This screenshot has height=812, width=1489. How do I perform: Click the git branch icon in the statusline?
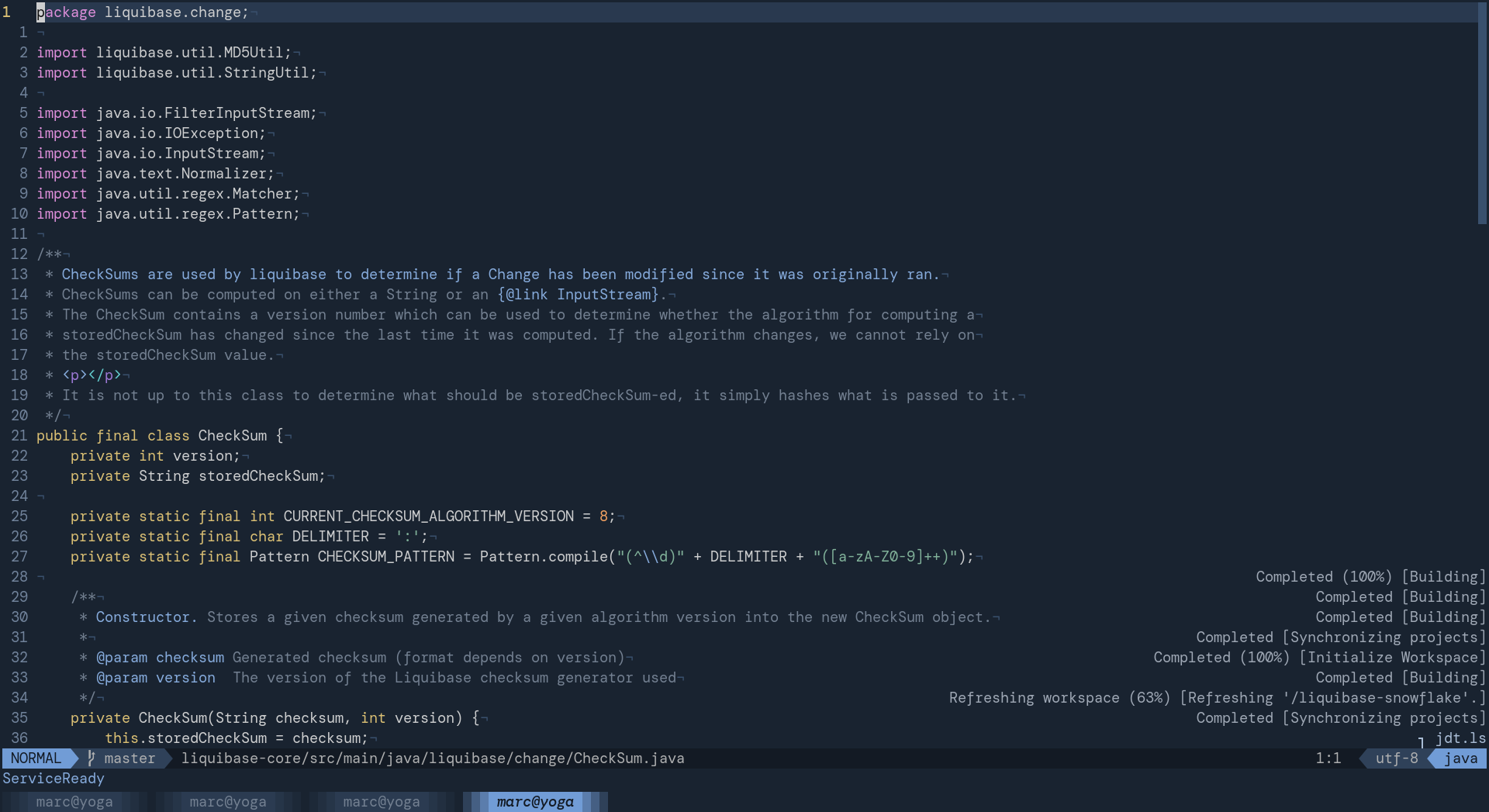[x=91, y=758]
